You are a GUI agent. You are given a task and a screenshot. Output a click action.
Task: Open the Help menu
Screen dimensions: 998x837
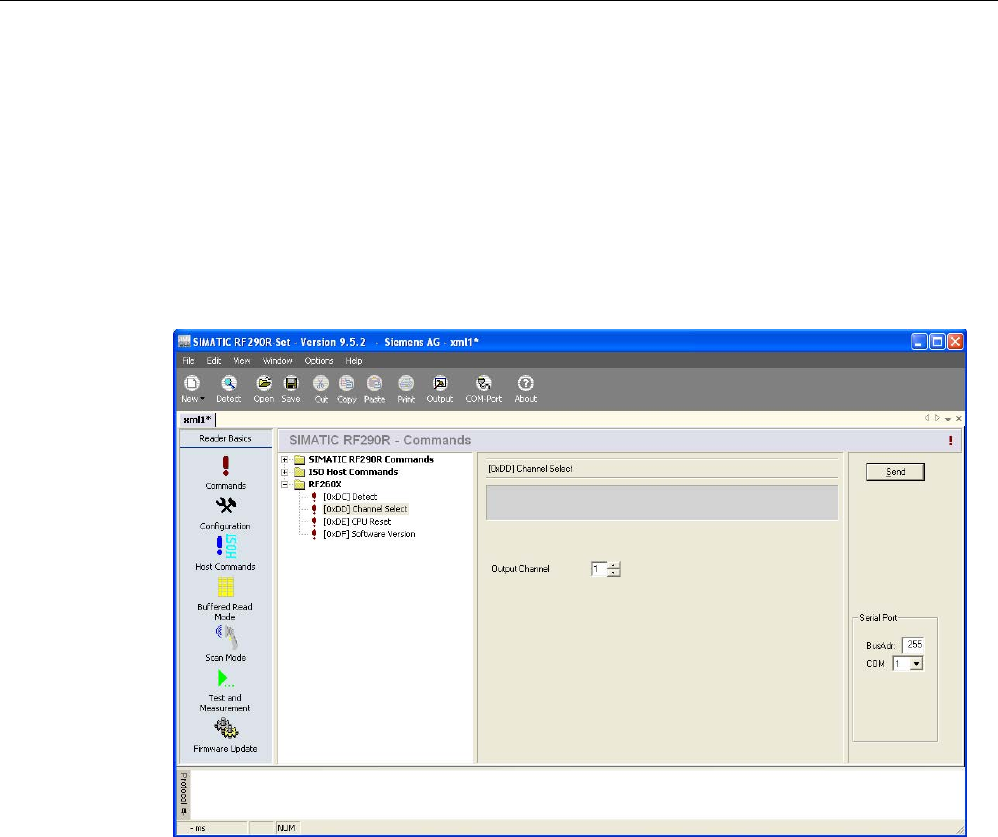pyautogui.click(x=354, y=361)
